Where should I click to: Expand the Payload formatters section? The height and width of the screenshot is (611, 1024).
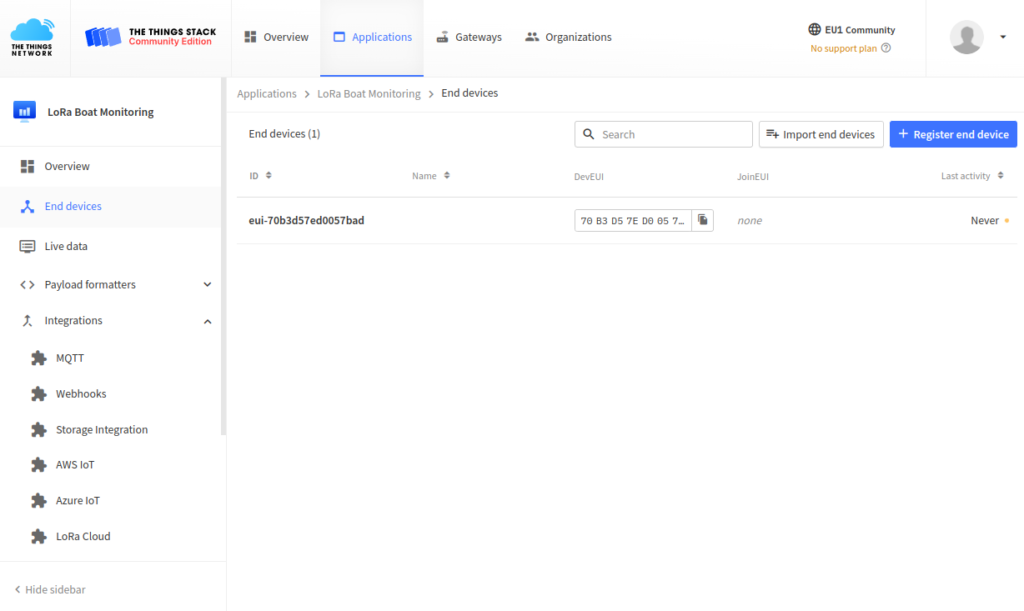[x=207, y=285]
